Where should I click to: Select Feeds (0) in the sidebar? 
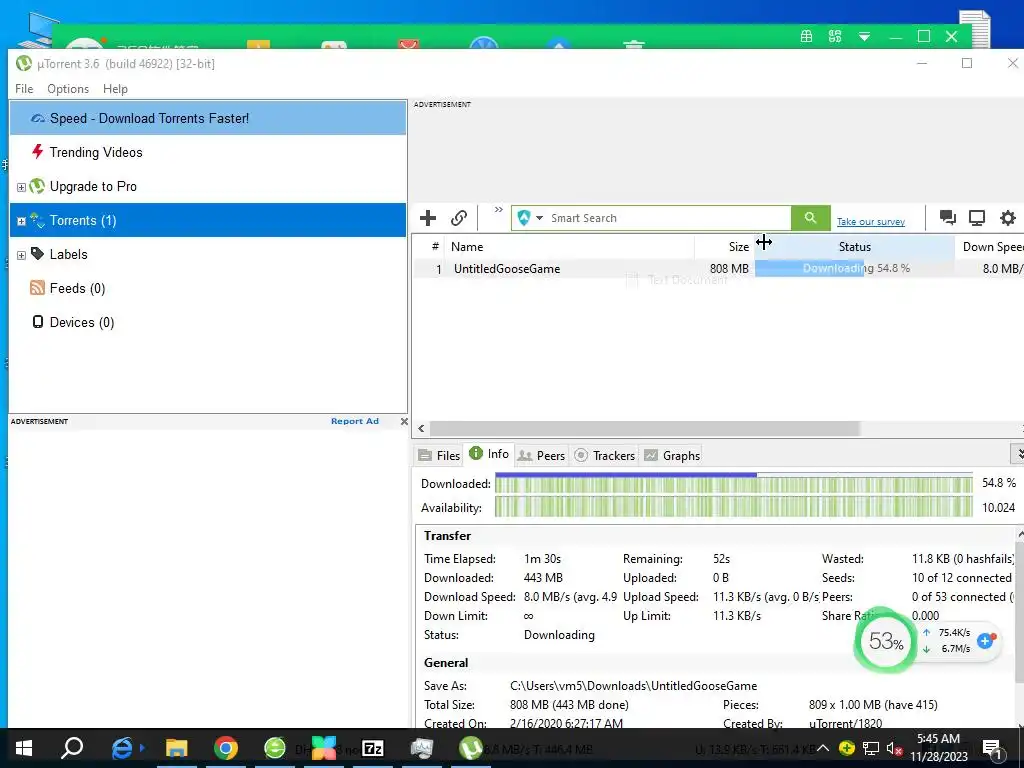77,288
